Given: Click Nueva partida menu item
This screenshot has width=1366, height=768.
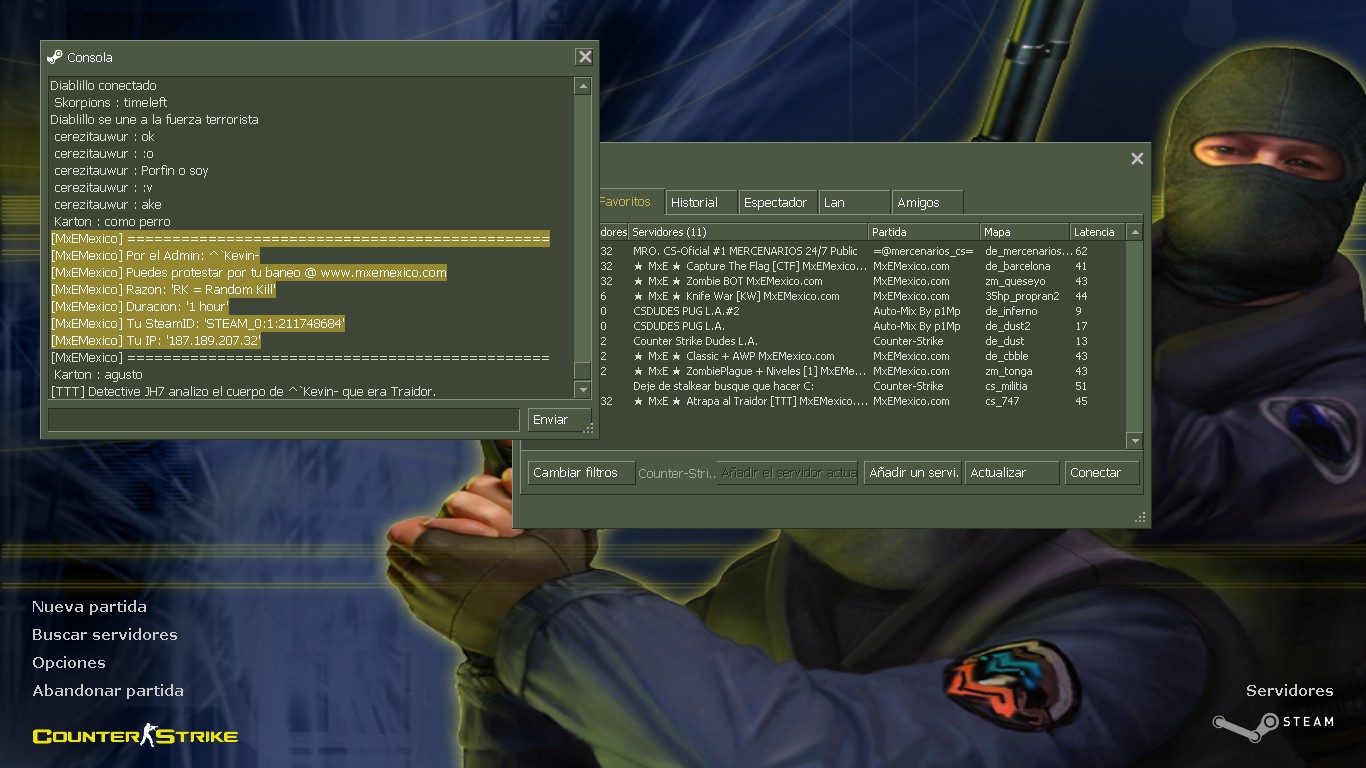Looking at the screenshot, I should 89,607.
